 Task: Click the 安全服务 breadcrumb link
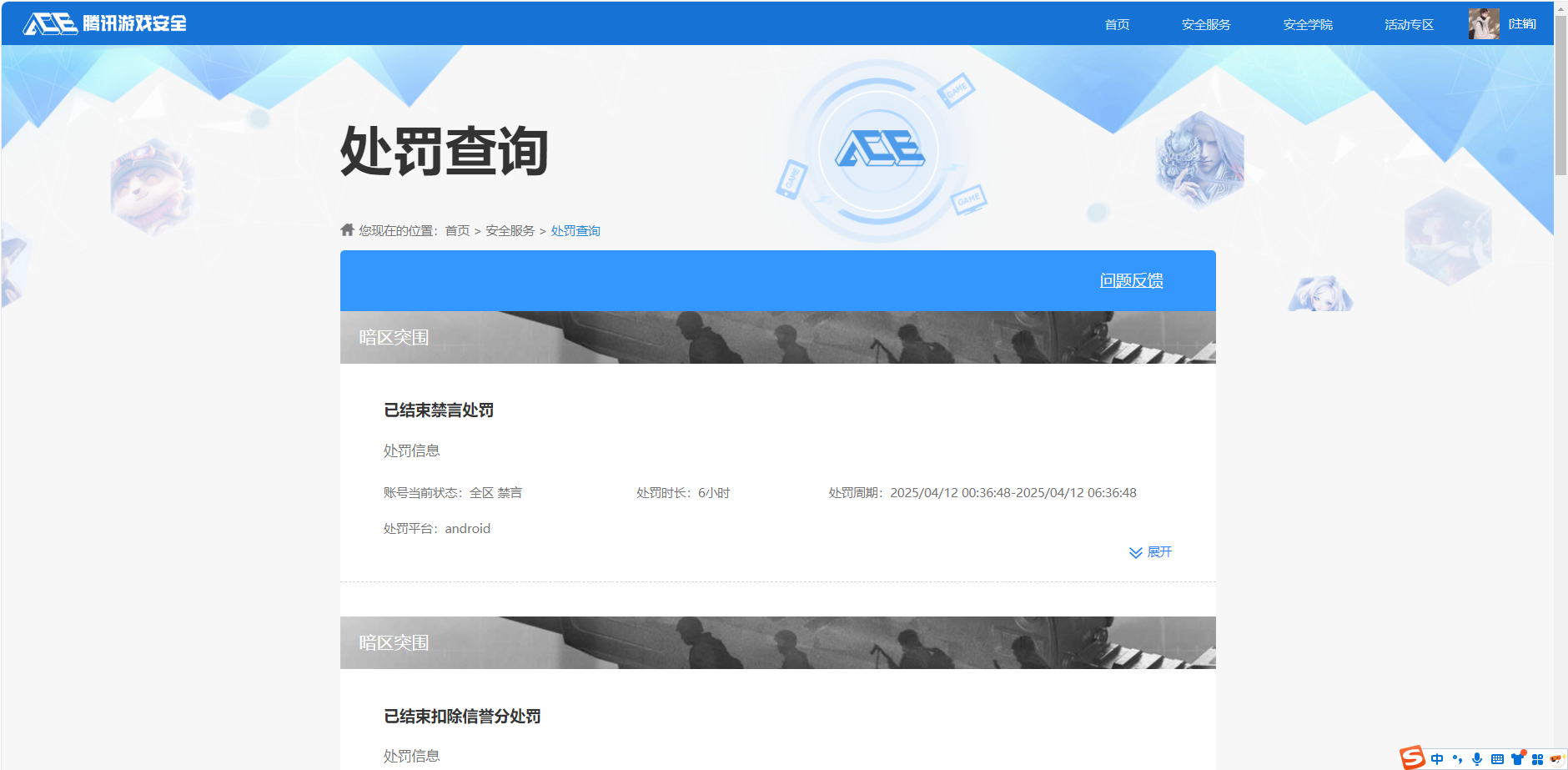pyautogui.click(x=510, y=231)
